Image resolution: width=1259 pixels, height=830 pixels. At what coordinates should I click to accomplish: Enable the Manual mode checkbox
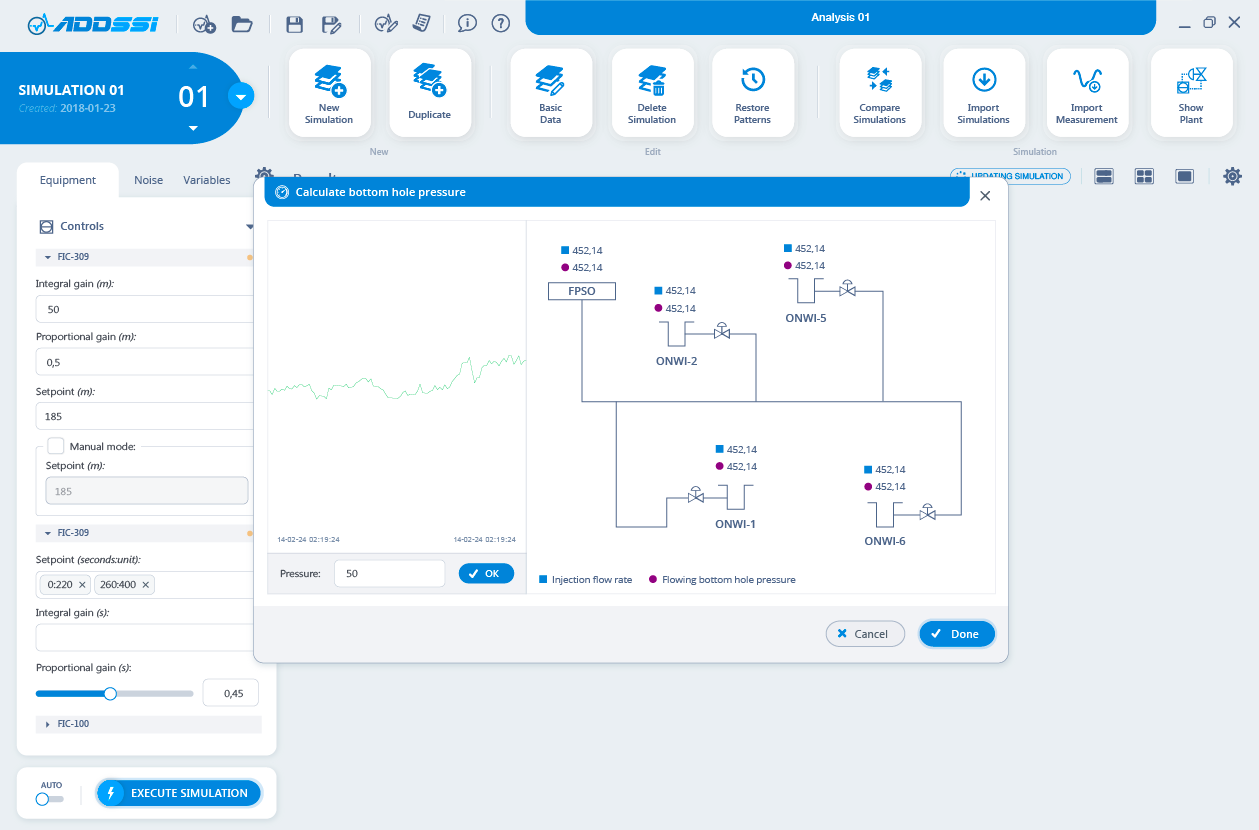coord(56,446)
